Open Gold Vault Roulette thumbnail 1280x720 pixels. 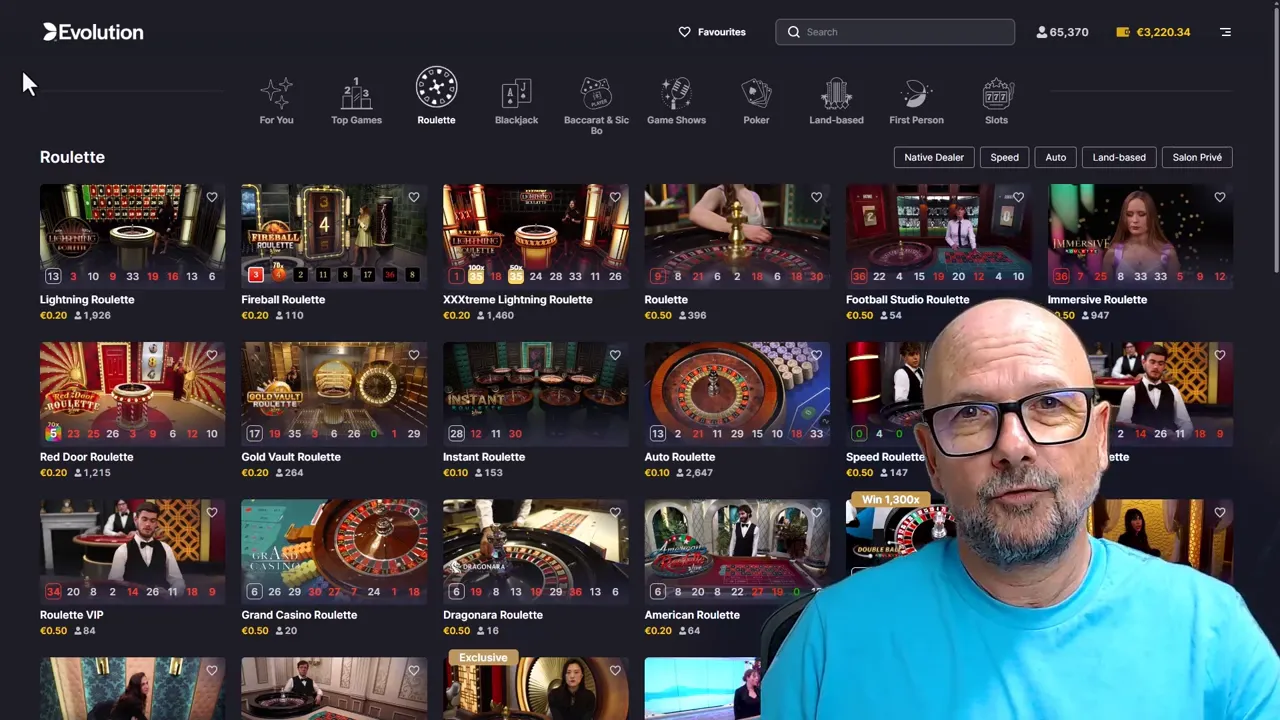point(334,394)
